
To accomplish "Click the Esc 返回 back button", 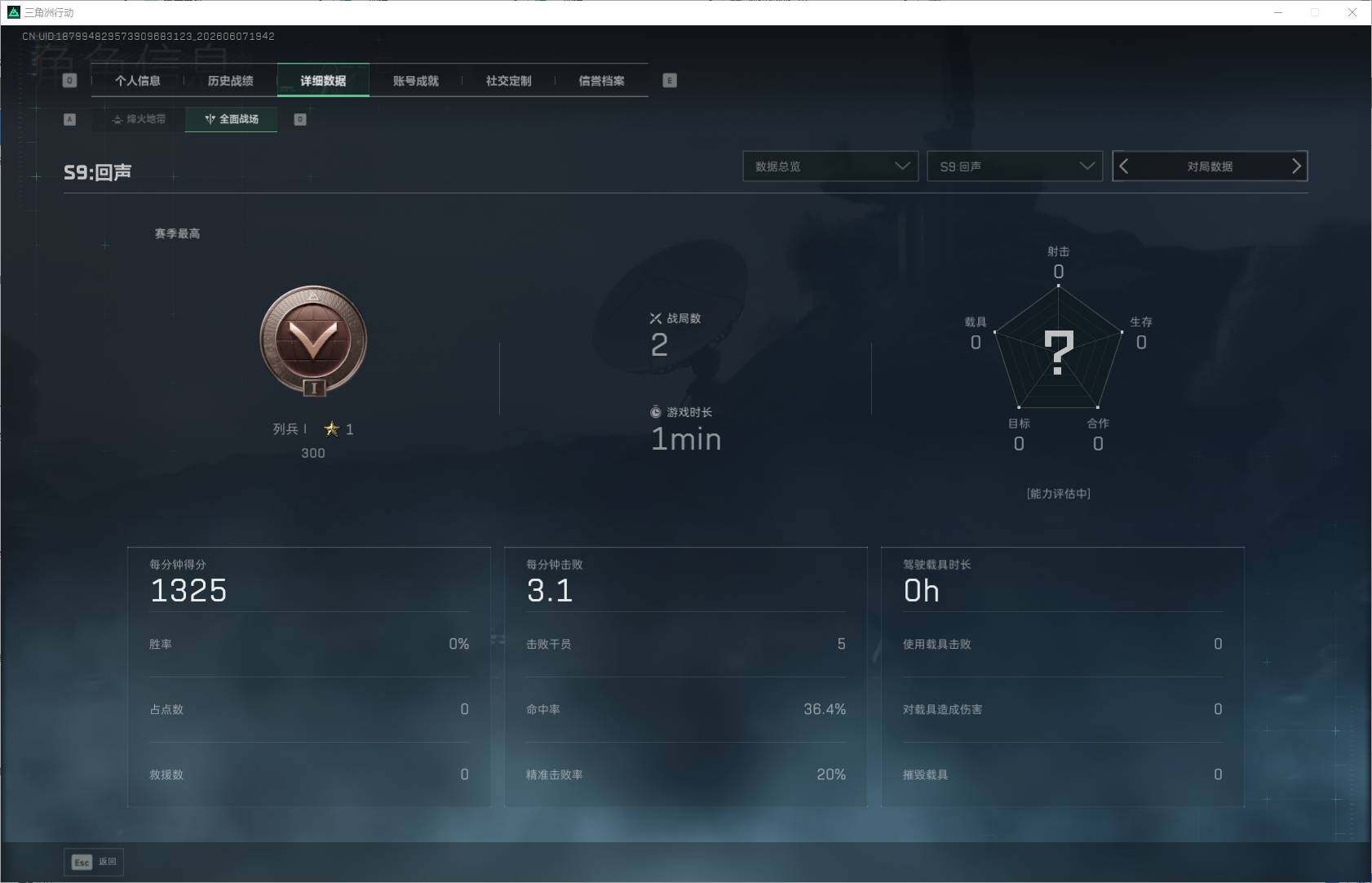I will [94, 862].
